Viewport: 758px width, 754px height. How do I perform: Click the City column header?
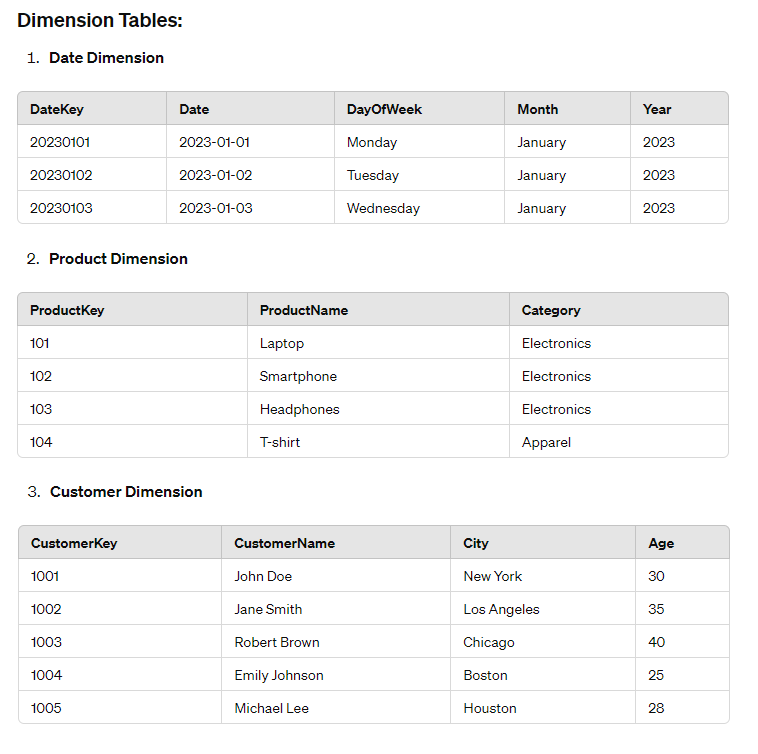click(x=476, y=543)
